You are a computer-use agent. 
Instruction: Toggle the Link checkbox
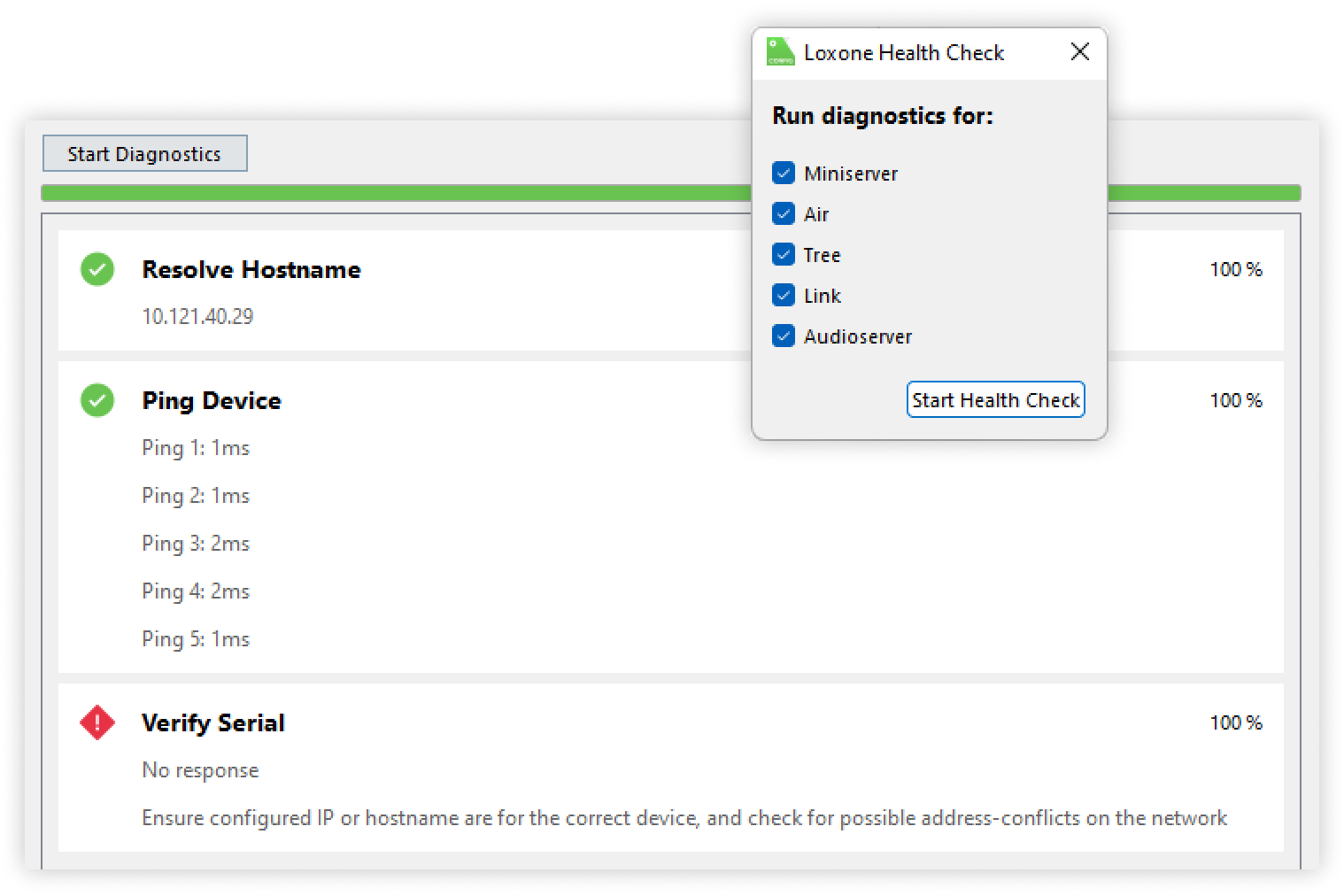coord(784,296)
